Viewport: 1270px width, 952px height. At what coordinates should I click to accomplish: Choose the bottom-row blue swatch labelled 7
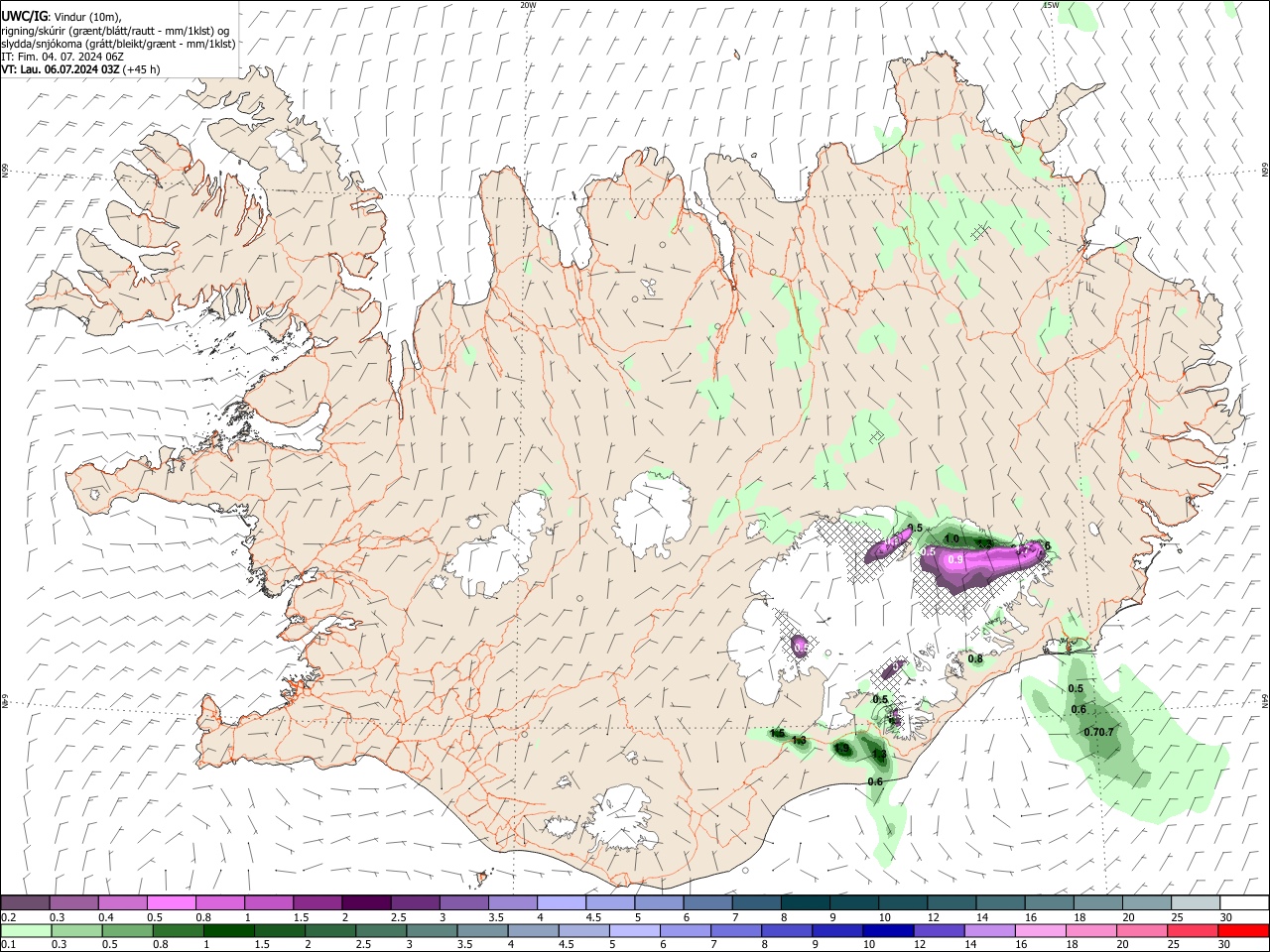[734, 930]
